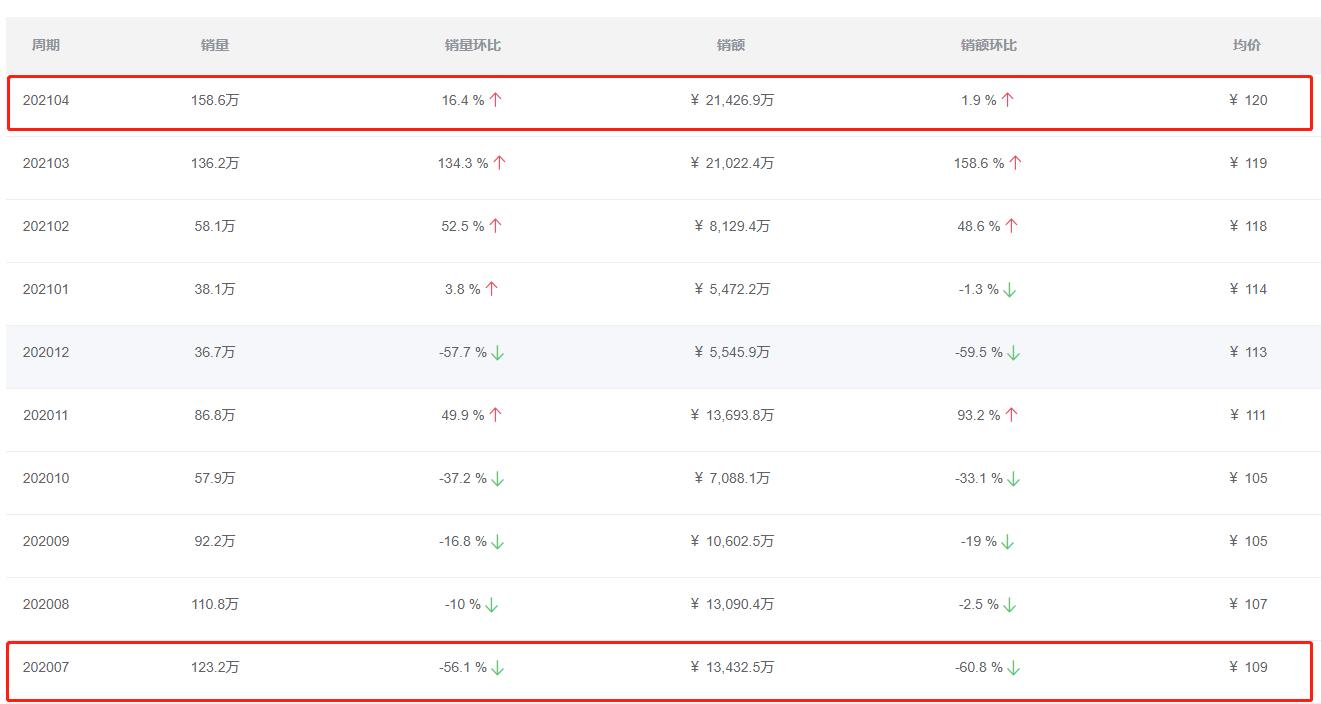The image size is (1321, 704).
Task: Click the 销额环比 column header
Action: coord(989,45)
